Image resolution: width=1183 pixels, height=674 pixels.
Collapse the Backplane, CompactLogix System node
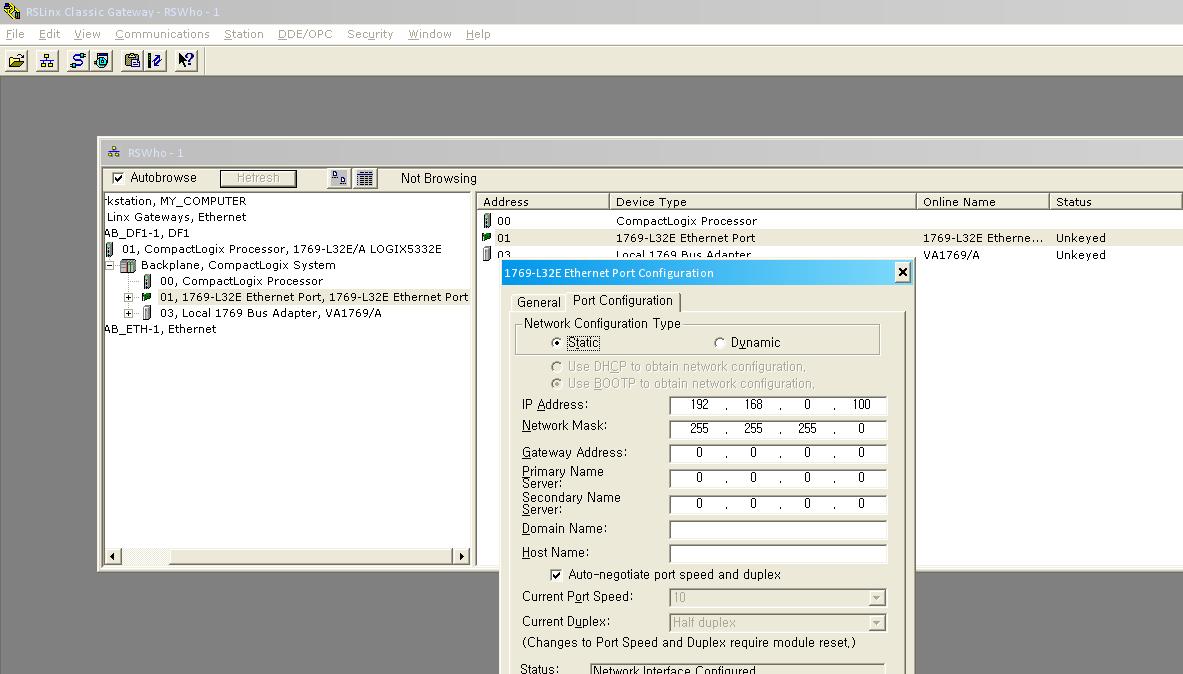tap(109, 265)
